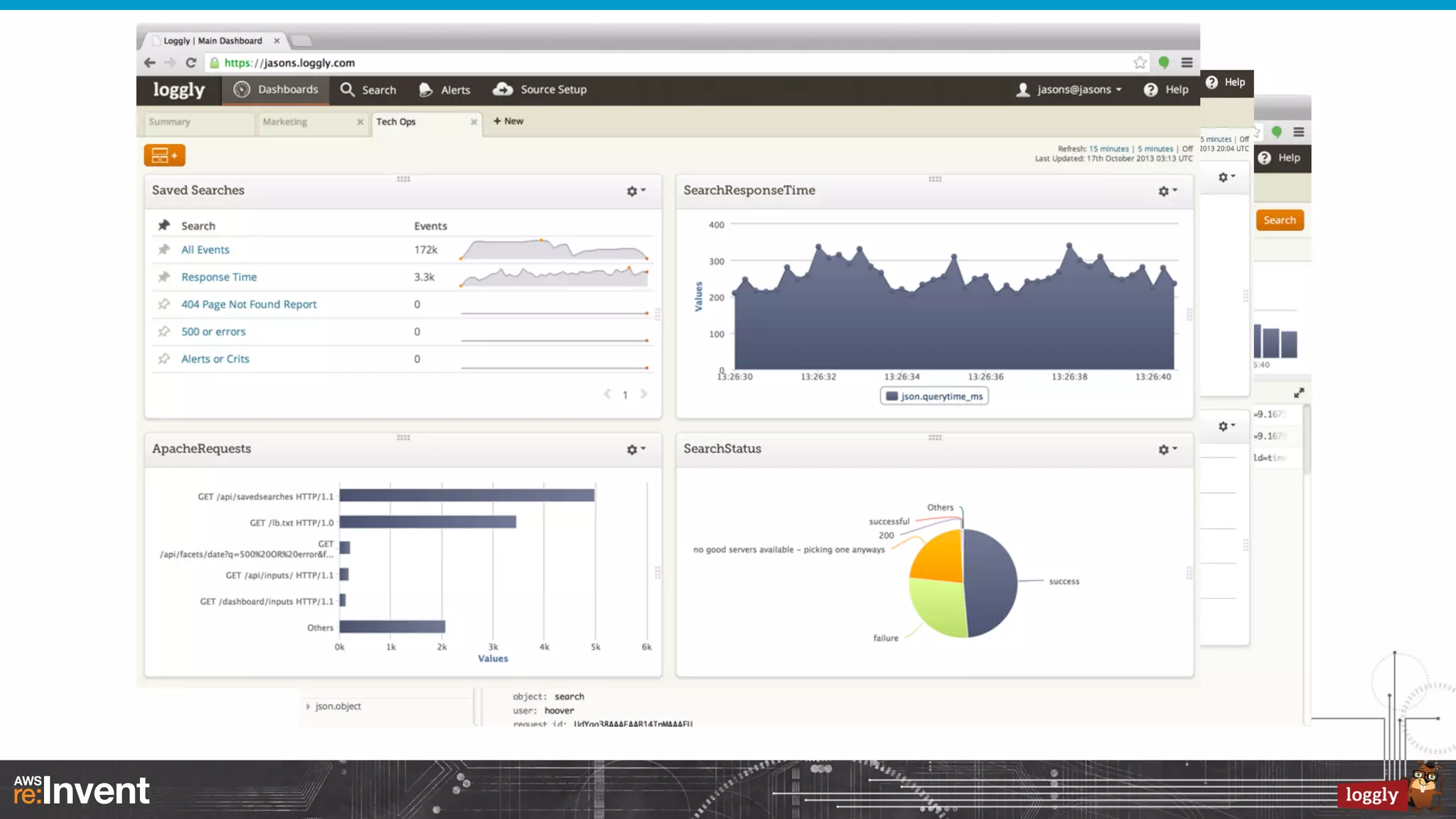Click the orange pie slice in SearchStatus

coord(938,560)
